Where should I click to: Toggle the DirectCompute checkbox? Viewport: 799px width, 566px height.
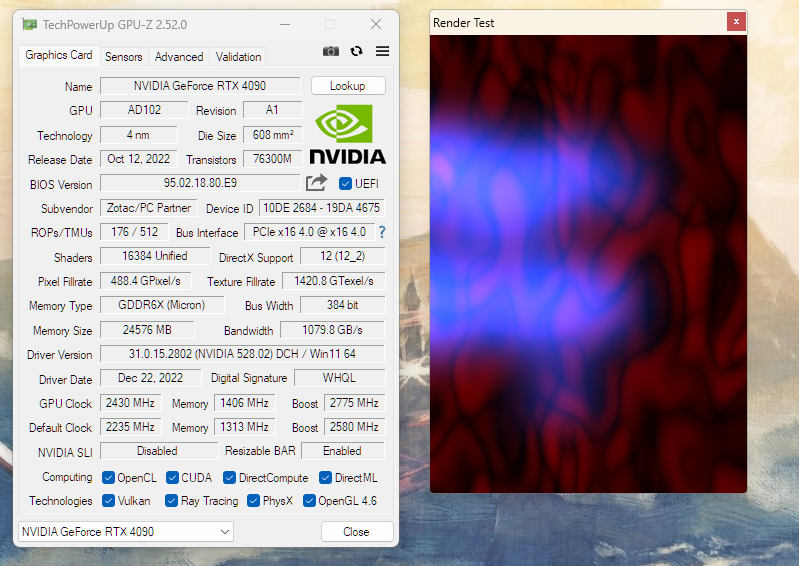(x=229, y=477)
